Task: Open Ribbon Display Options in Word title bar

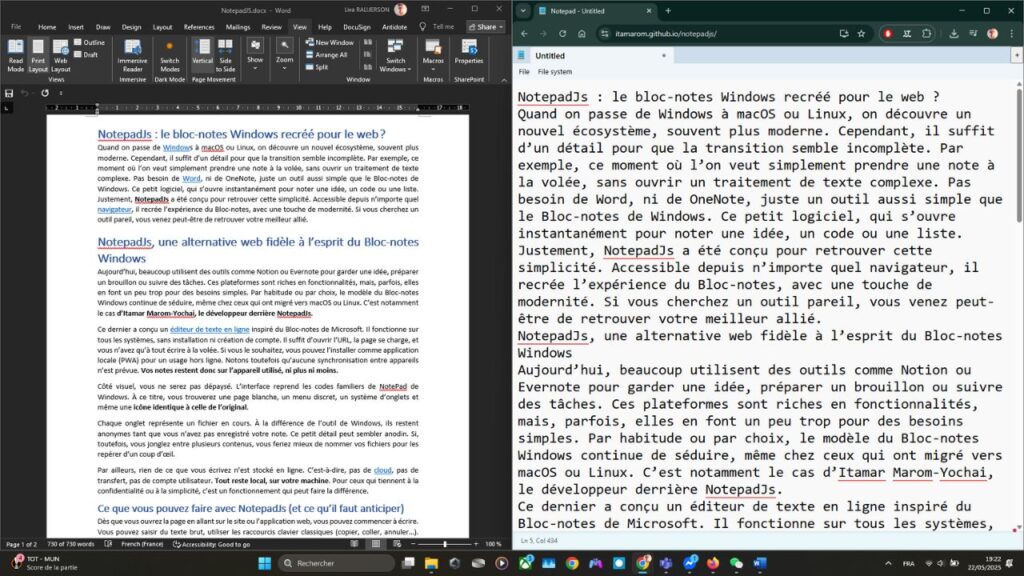Action: coord(425,9)
